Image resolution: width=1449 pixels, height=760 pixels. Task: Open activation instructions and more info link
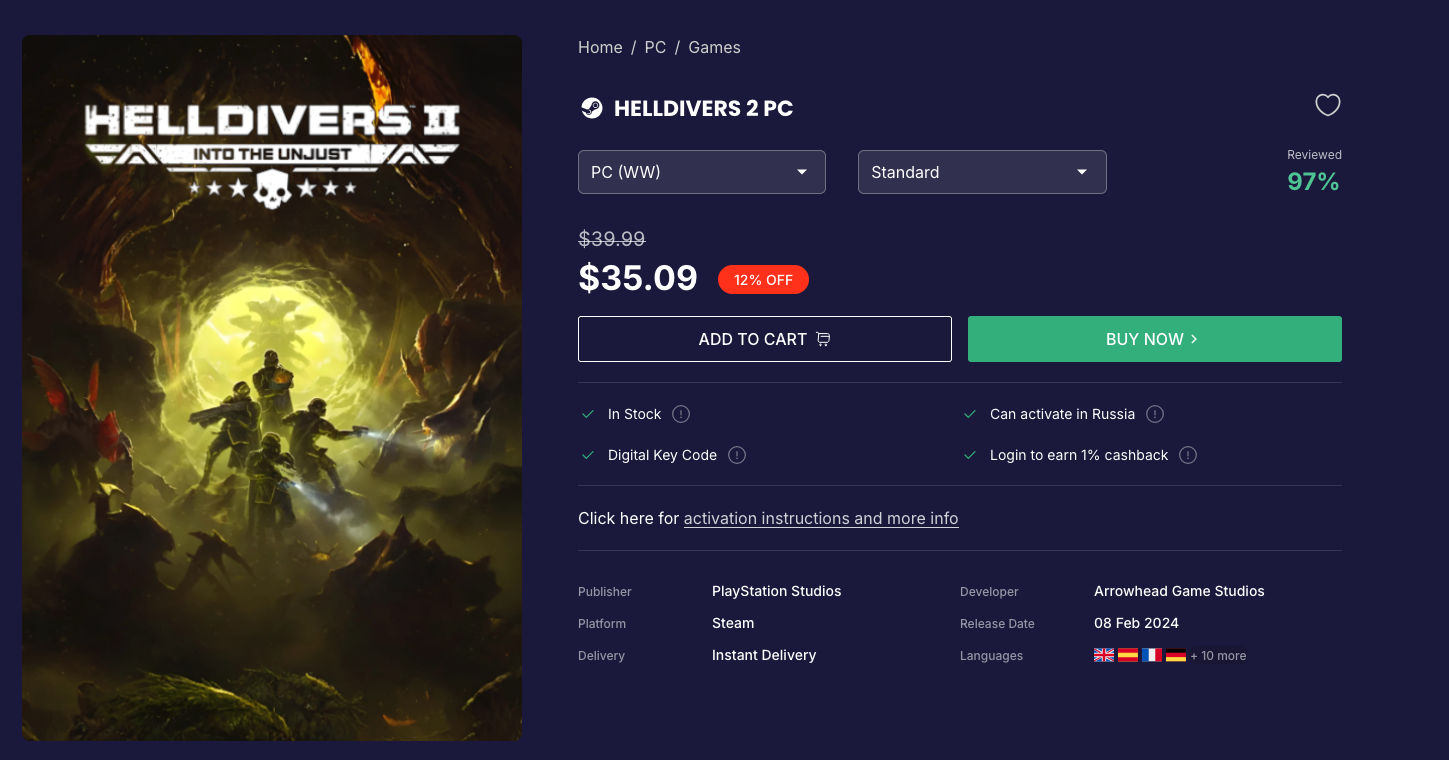(821, 518)
